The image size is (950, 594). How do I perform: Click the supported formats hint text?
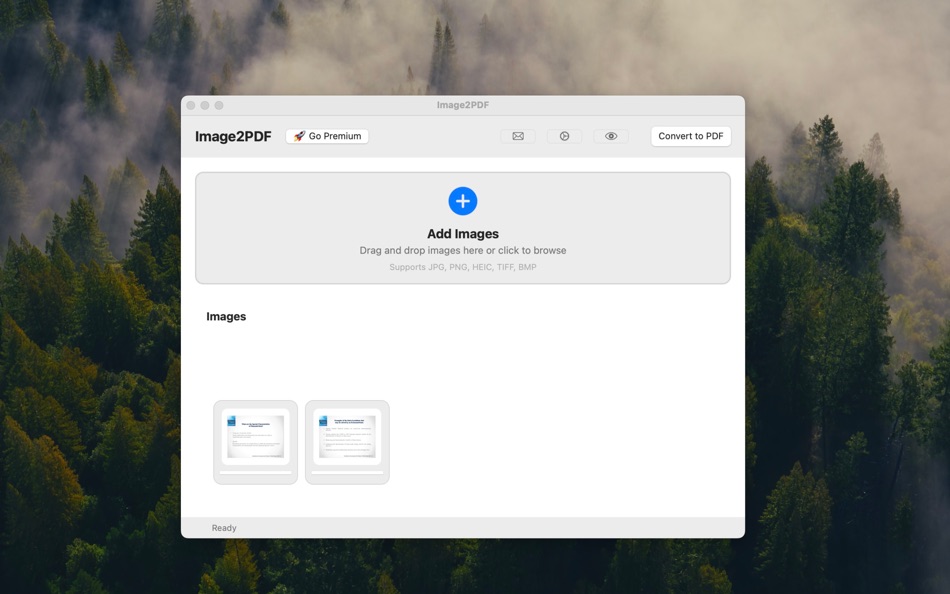click(x=462, y=267)
